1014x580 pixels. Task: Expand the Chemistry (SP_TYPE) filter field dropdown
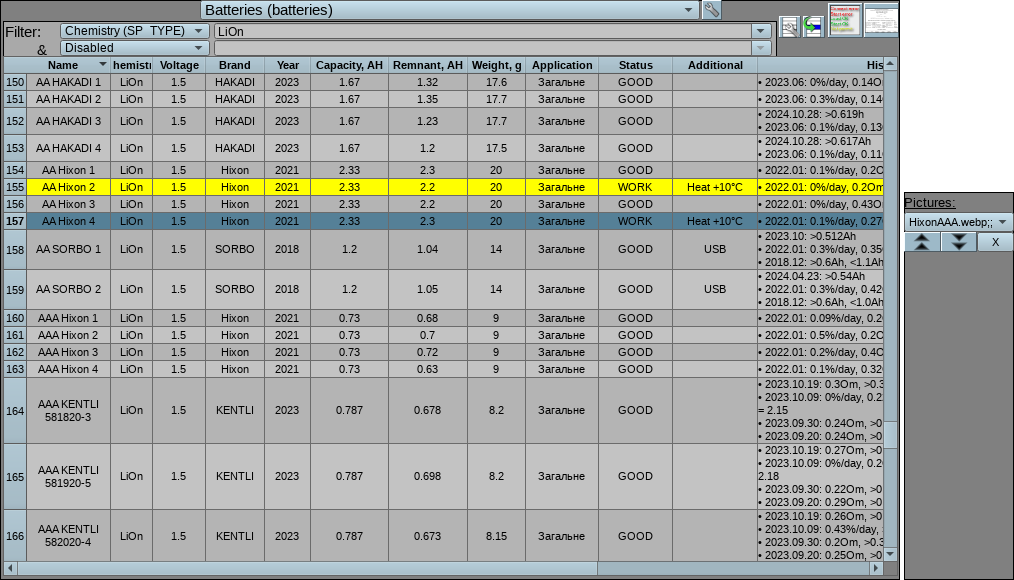pyautogui.click(x=199, y=31)
